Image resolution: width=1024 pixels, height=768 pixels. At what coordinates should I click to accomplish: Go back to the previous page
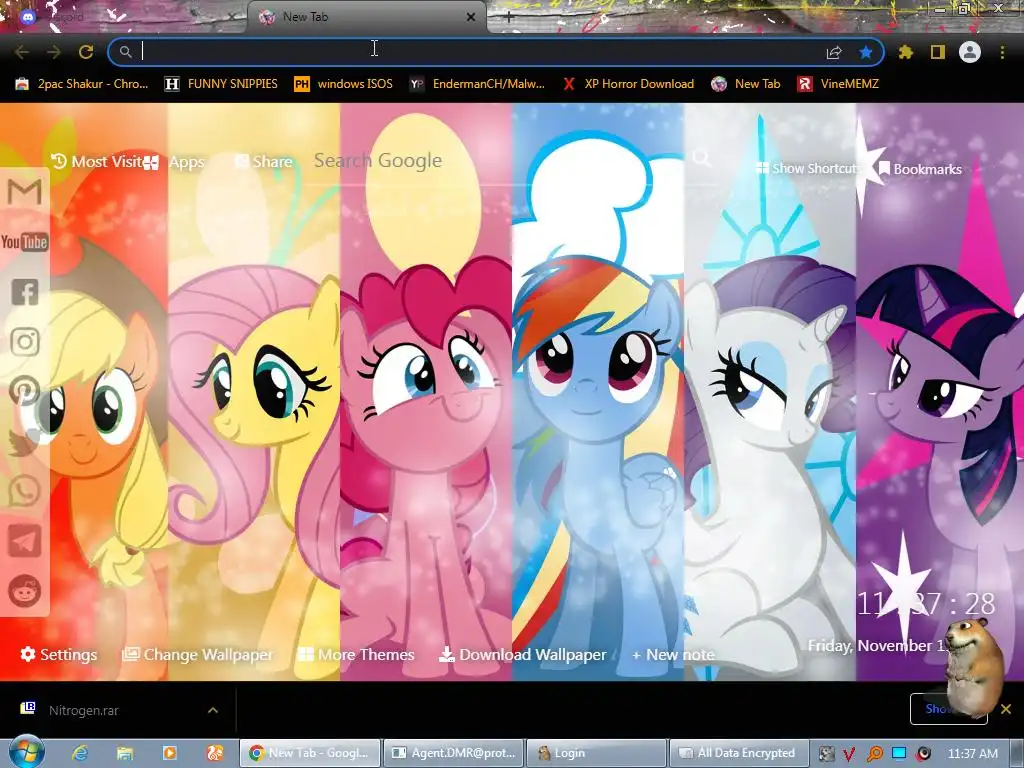pos(22,52)
